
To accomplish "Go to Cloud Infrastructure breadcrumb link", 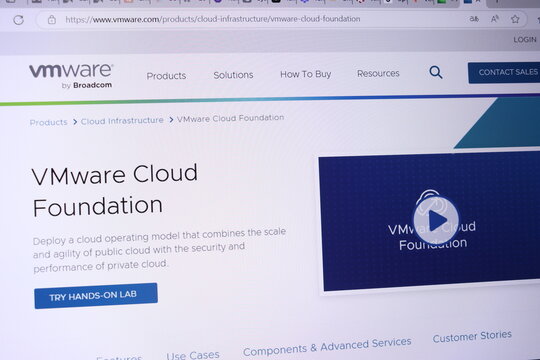I will (x=122, y=121).
